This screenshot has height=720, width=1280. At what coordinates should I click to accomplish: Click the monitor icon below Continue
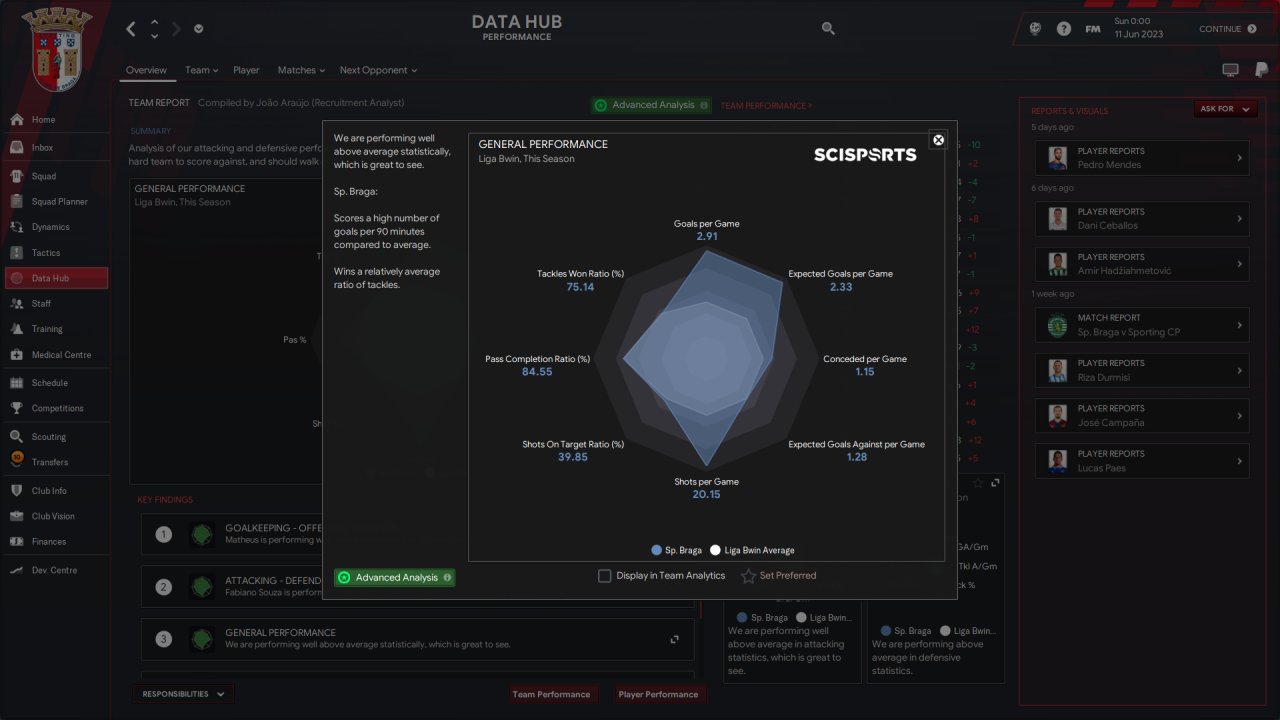click(1231, 70)
